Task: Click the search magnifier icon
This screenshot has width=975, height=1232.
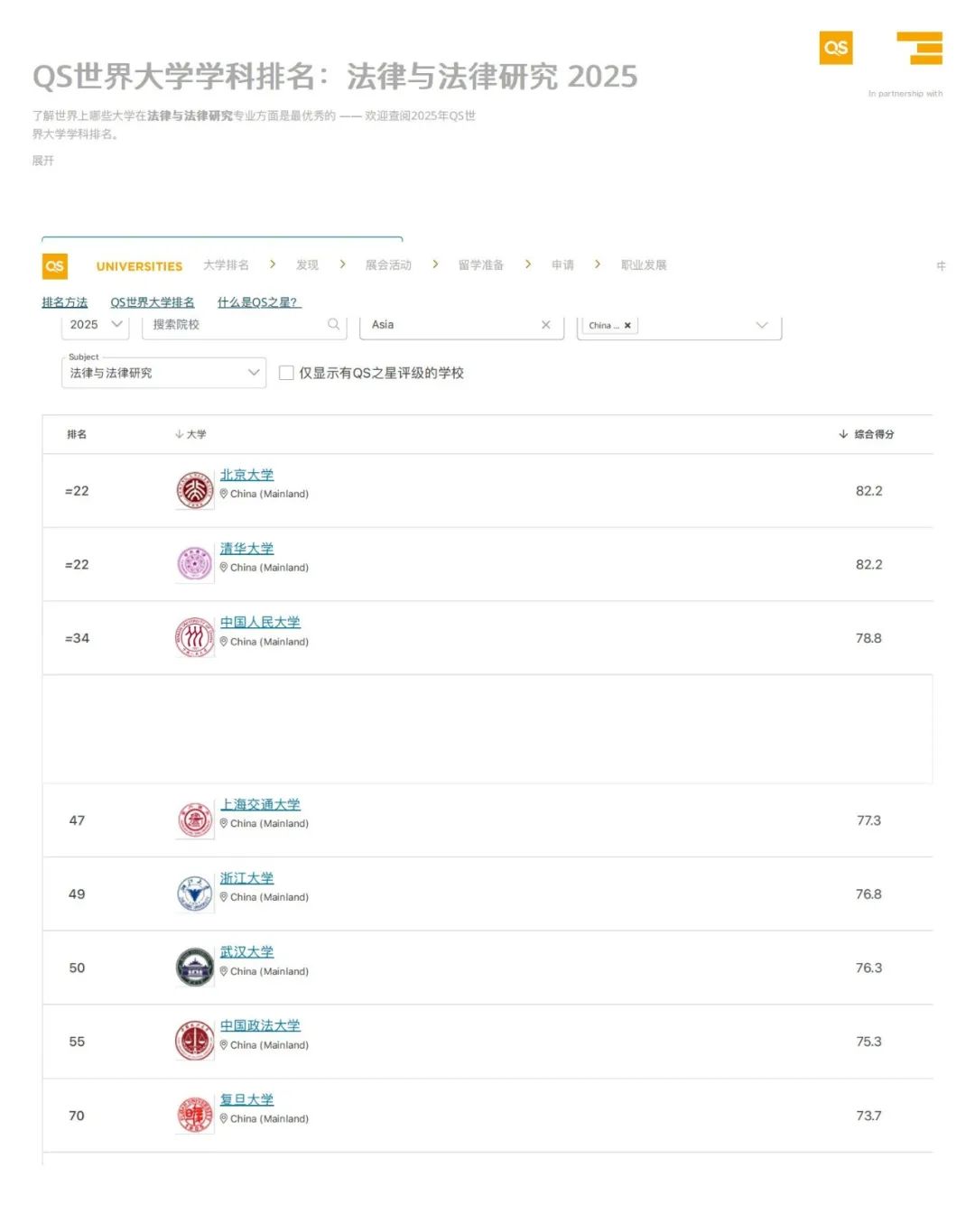Action: point(333,324)
